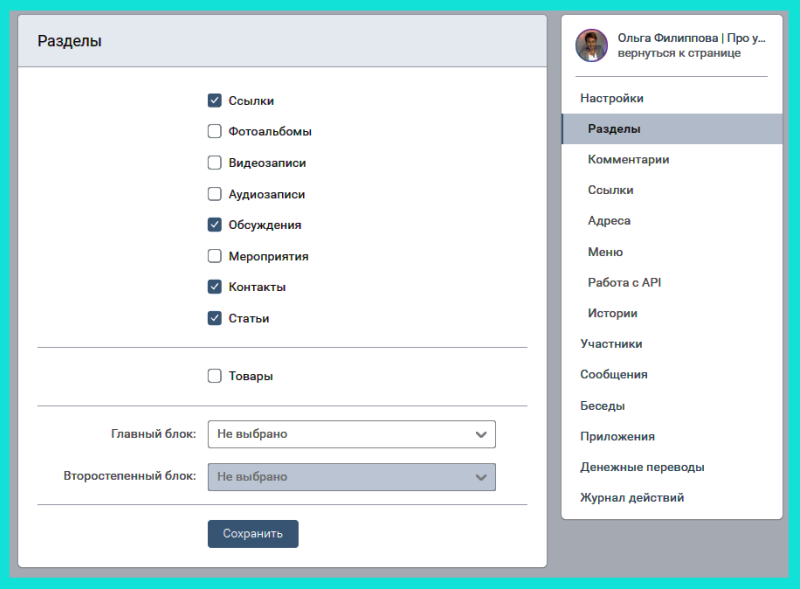Click the вернуться к странице link
This screenshot has width=800, height=589.
[x=679, y=53]
